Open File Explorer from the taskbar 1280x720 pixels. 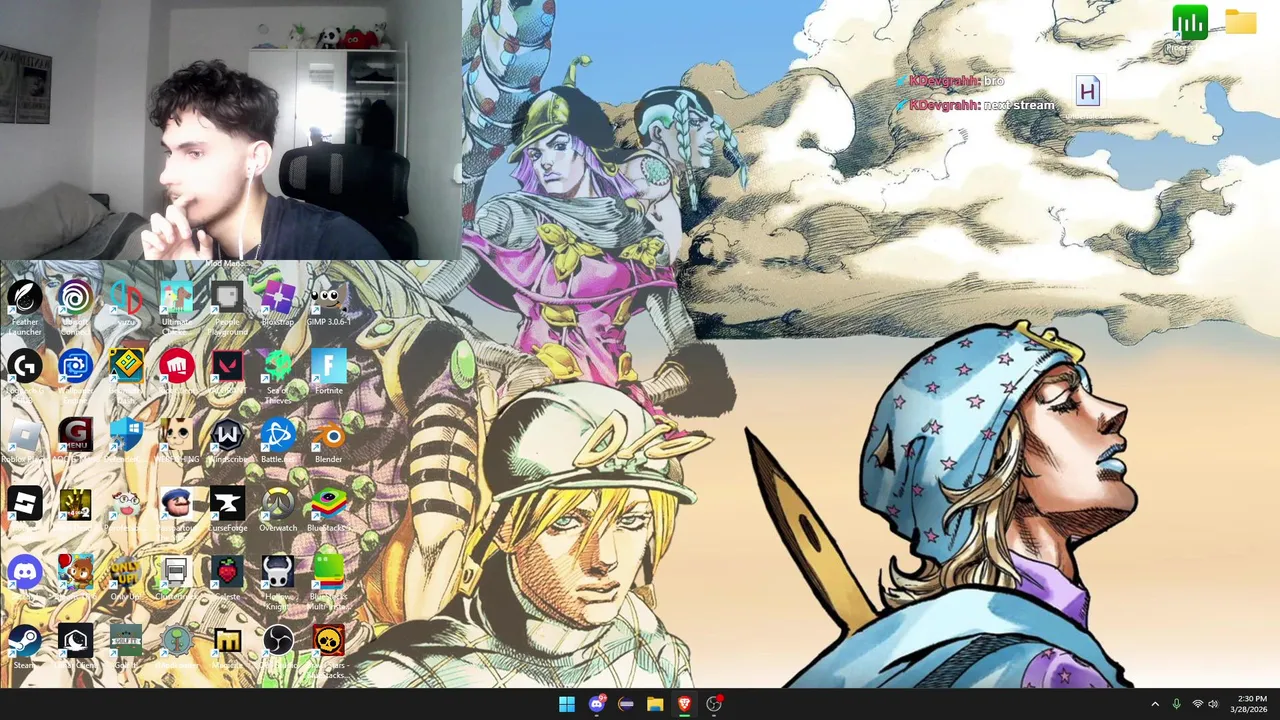coord(655,704)
